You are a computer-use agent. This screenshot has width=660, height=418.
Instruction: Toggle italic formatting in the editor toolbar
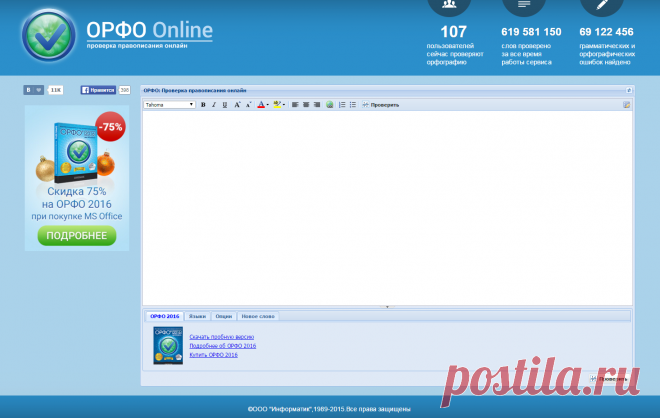(x=214, y=104)
